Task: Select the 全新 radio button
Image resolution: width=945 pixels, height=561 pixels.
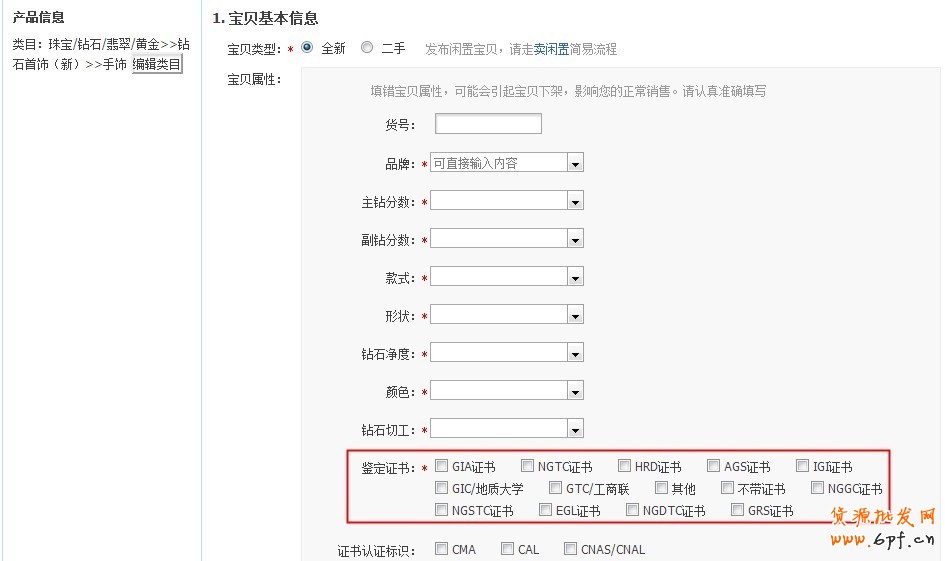Action: pyautogui.click(x=307, y=47)
